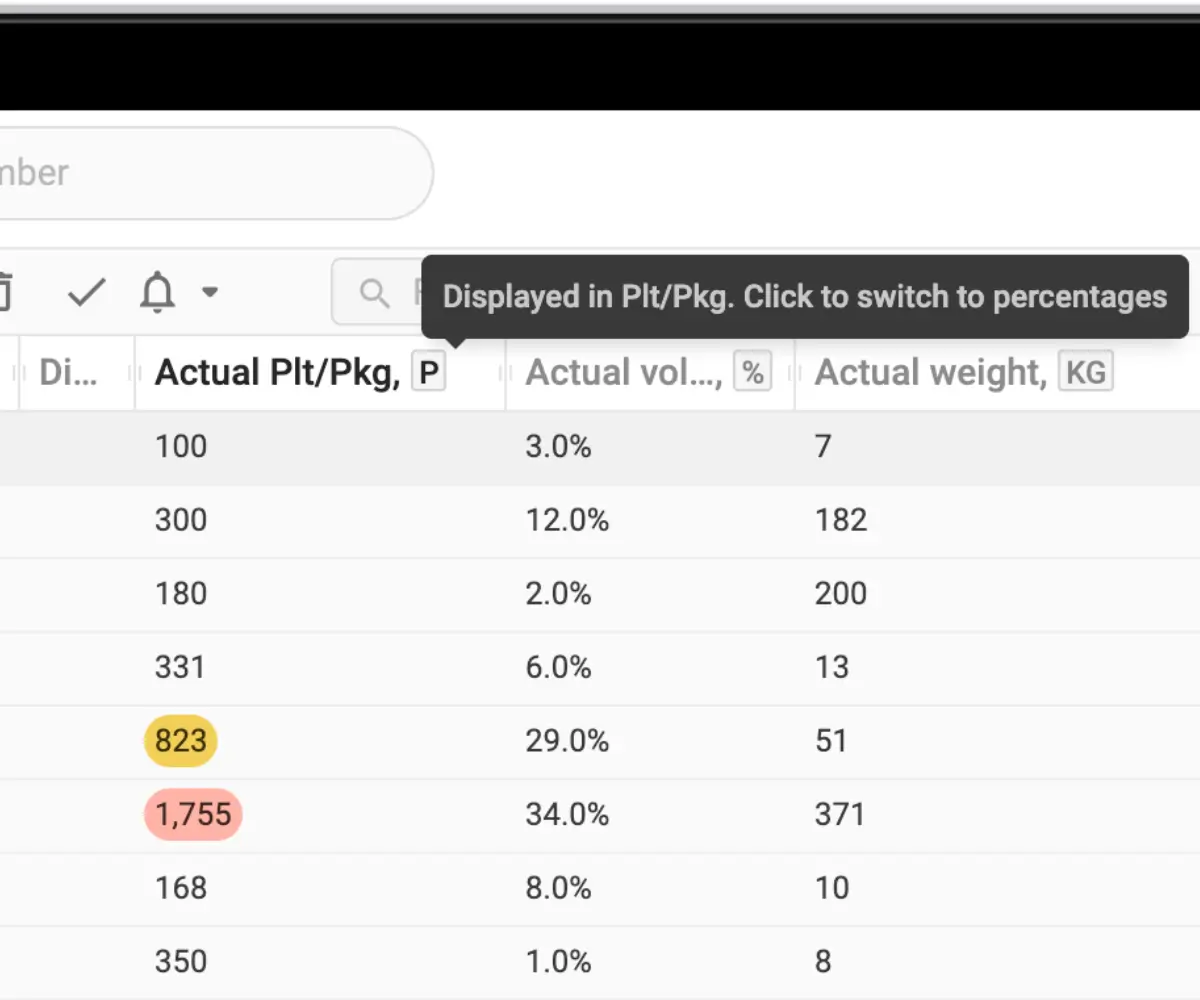Toggle the P unit badge on Actual Plt/Pkg
Viewport: 1200px width, 1000px height.
point(429,373)
